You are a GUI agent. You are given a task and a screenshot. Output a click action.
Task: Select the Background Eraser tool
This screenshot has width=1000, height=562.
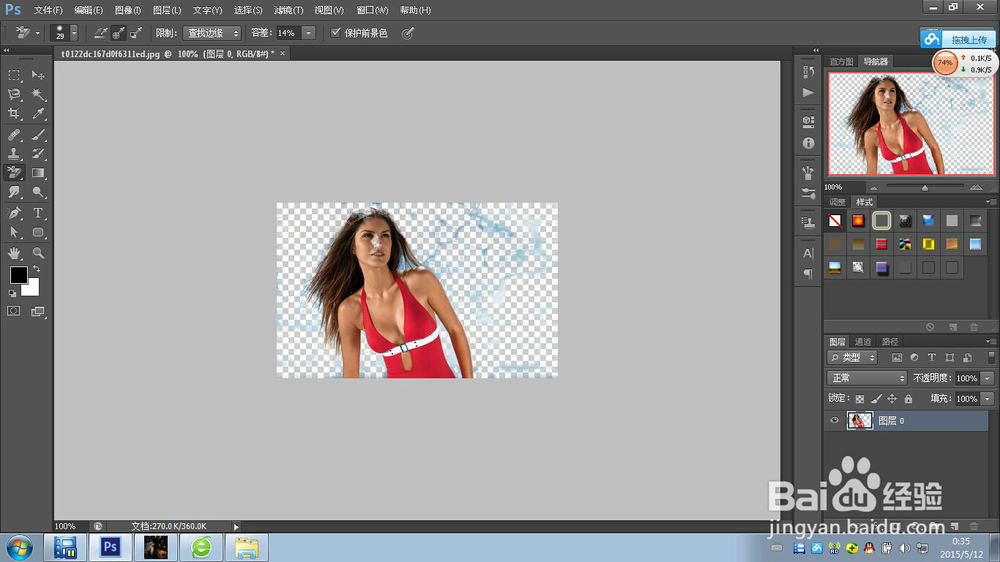point(14,173)
